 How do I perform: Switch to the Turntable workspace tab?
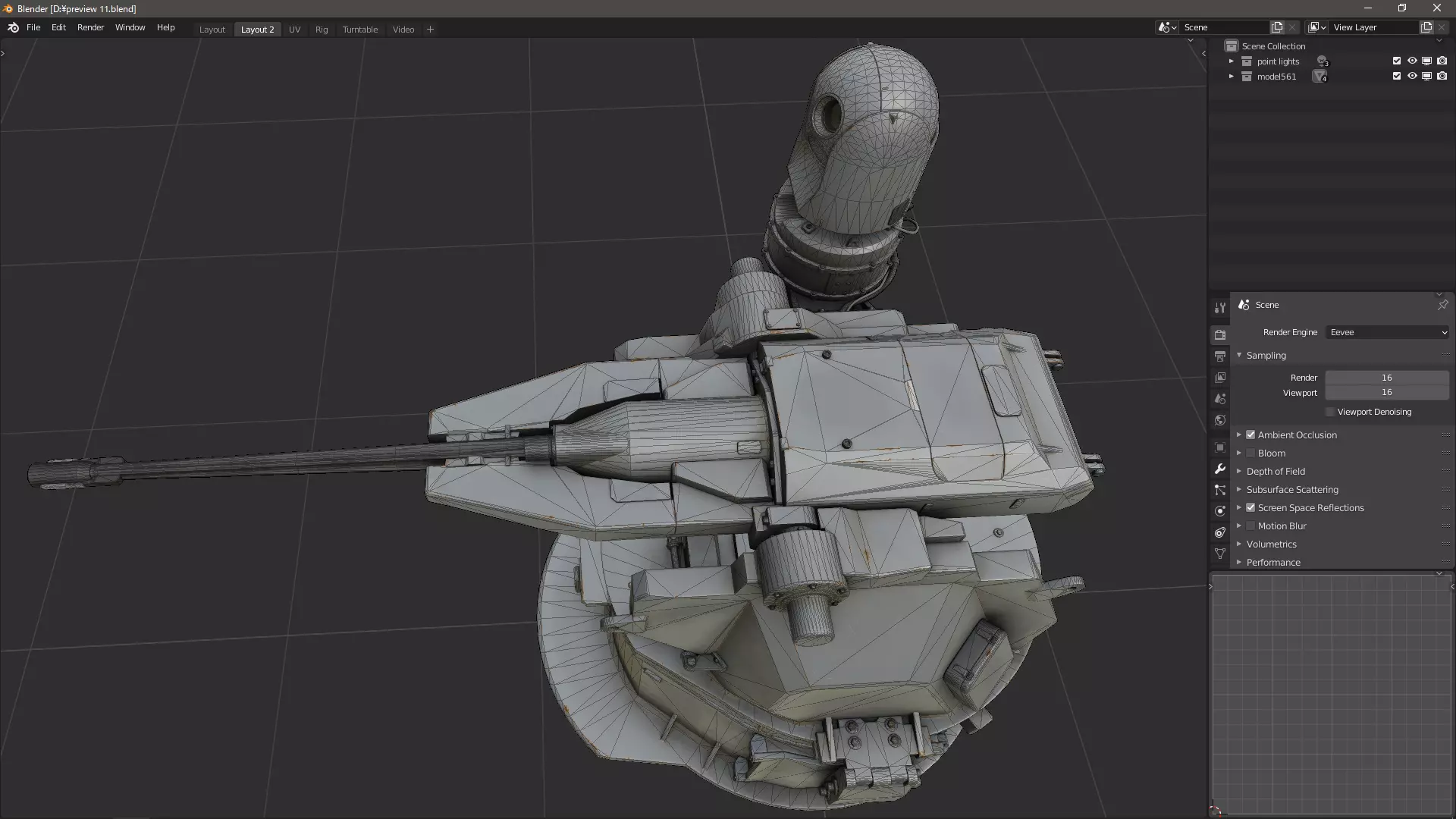pos(359,30)
